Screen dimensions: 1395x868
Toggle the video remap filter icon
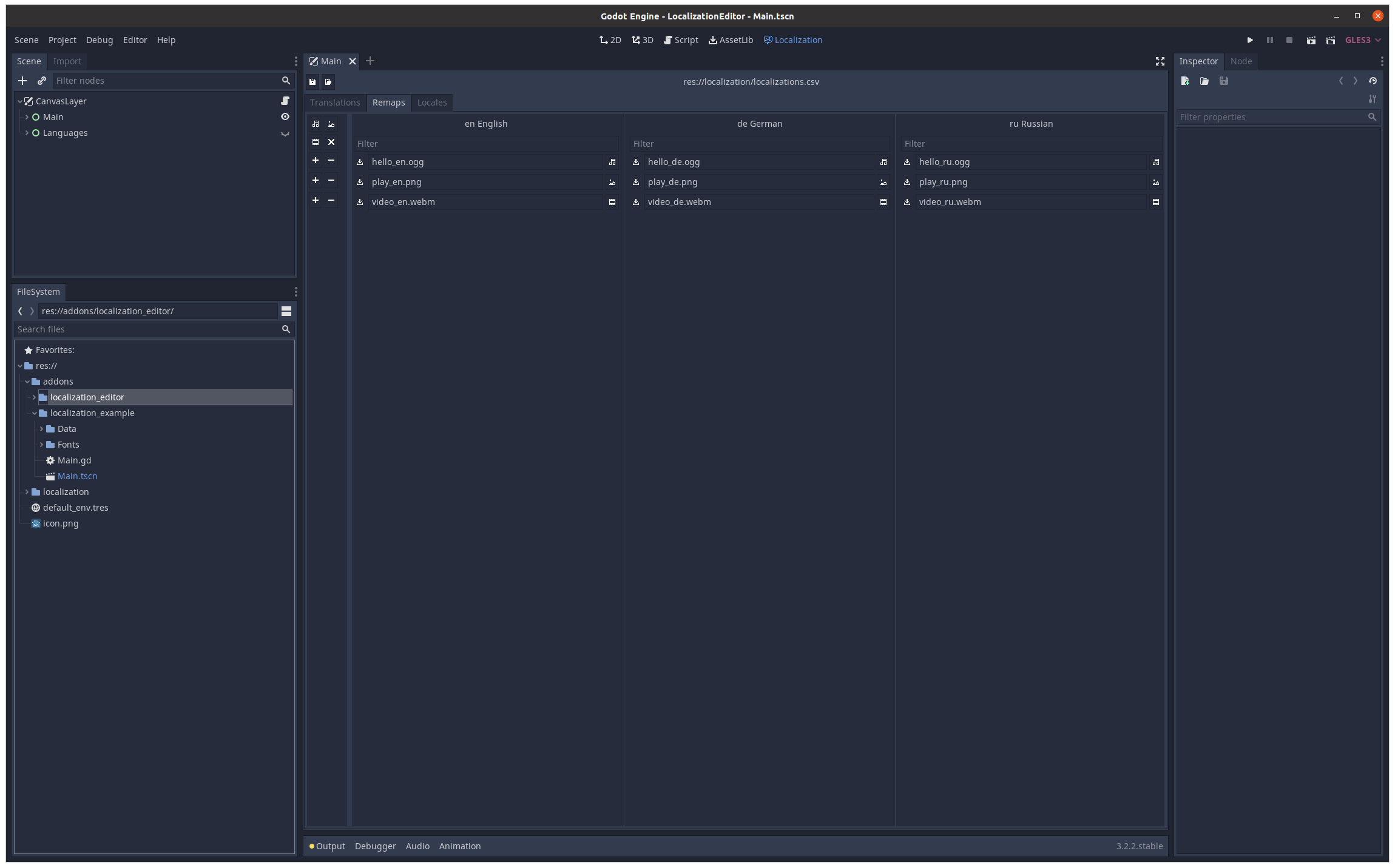pyautogui.click(x=316, y=142)
